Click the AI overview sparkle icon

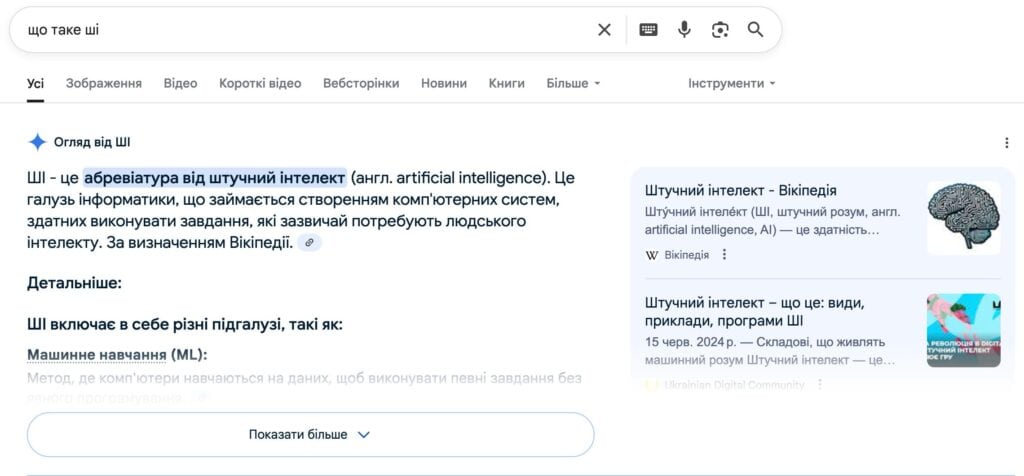click(x=37, y=142)
